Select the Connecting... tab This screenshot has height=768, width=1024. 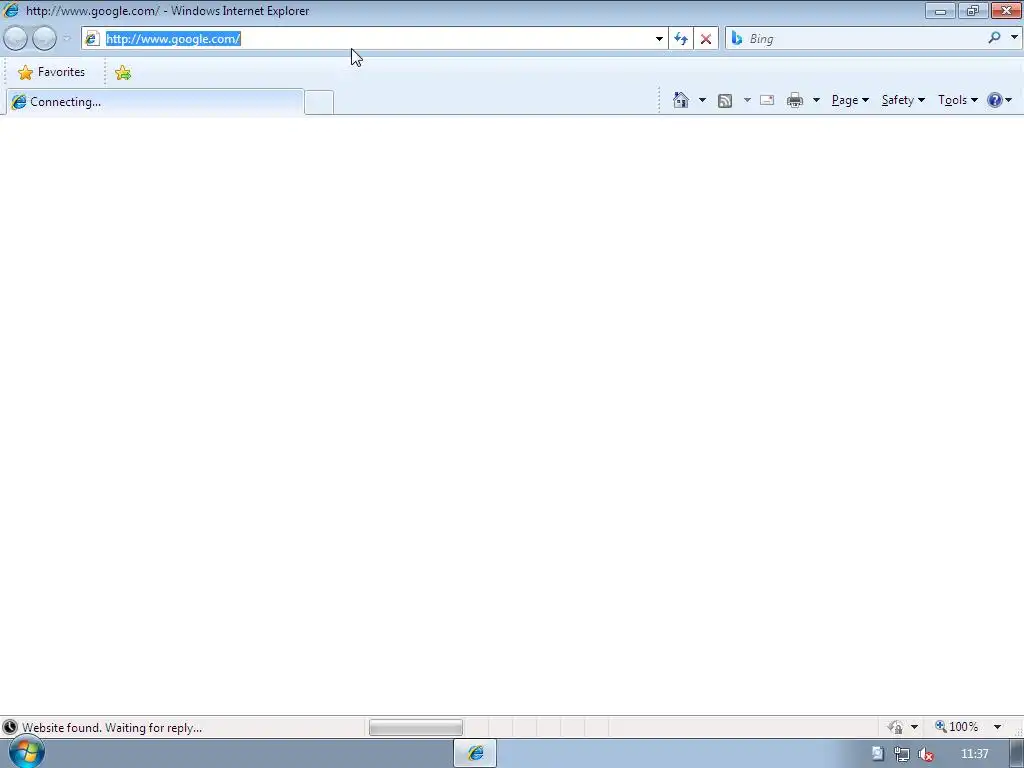point(155,102)
